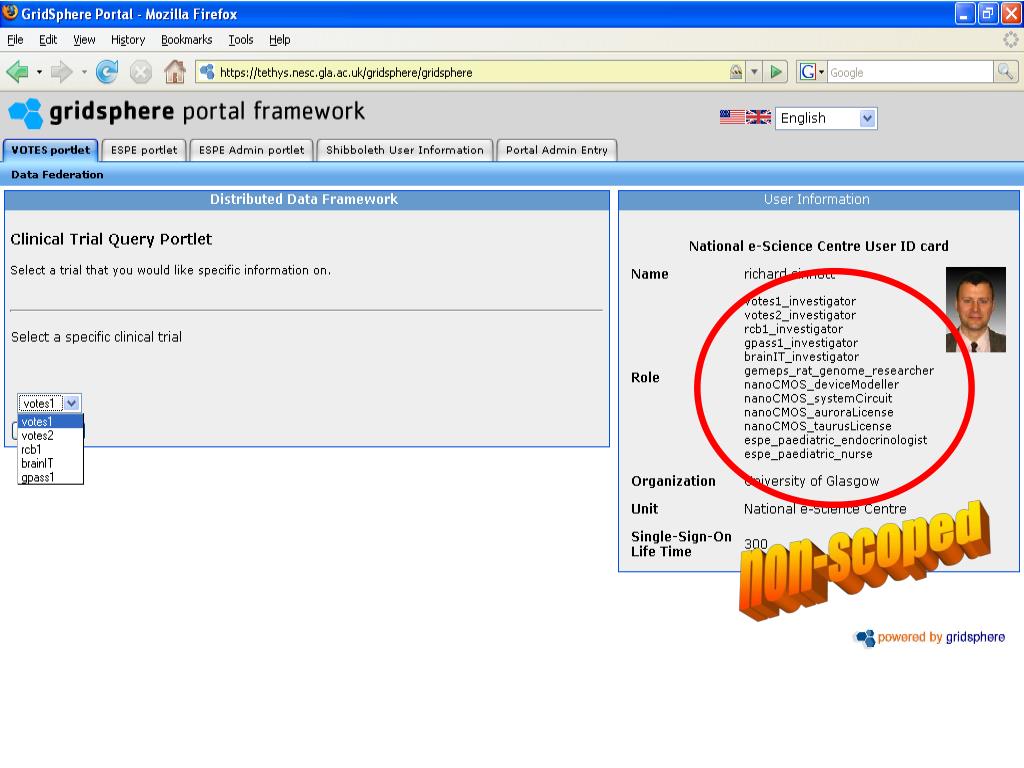Minimize the Firefox window
Viewport: 1024px width, 768px height.
965,13
